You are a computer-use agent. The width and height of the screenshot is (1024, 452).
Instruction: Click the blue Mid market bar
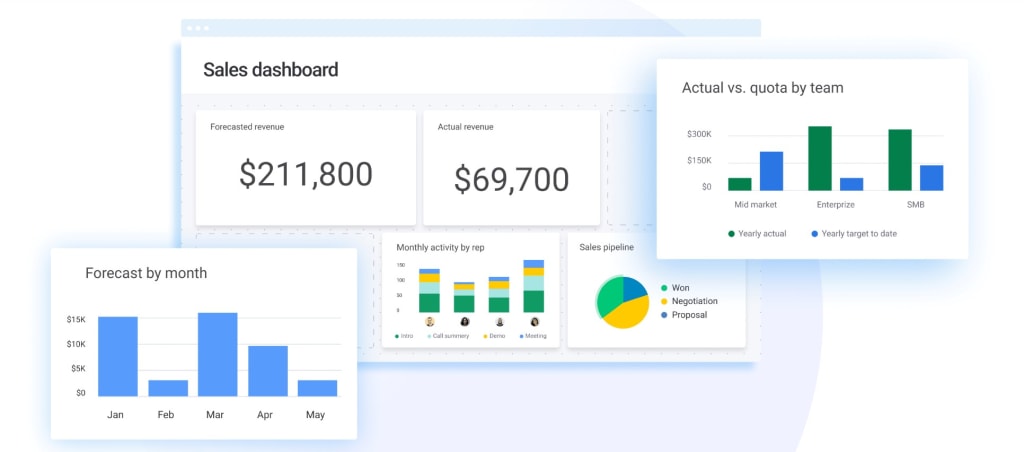pyautogui.click(x=771, y=171)
